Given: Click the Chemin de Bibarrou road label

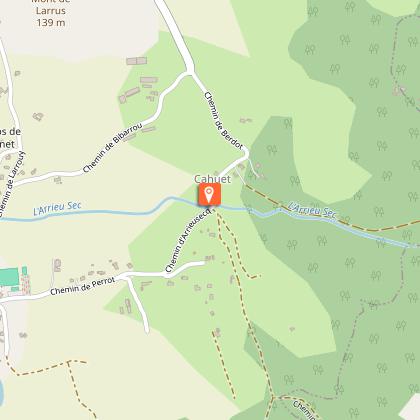Looking at the screenshot, I should click(113, 148).
